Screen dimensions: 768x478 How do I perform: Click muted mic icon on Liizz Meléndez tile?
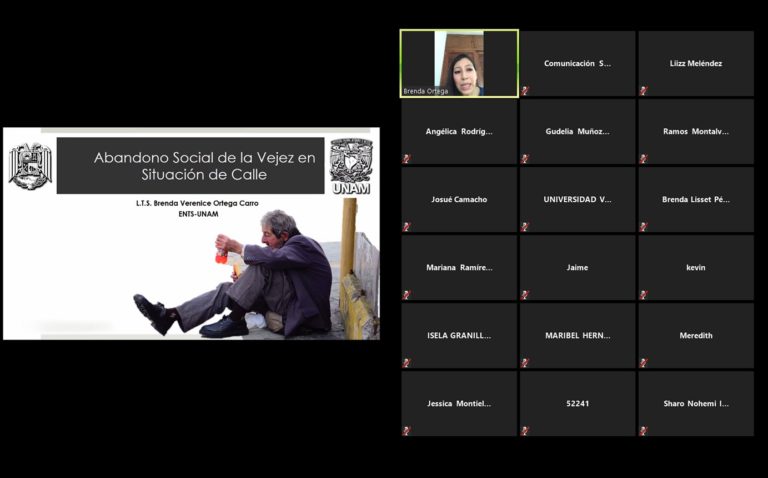pyautogui.click(x=643, y=91)
